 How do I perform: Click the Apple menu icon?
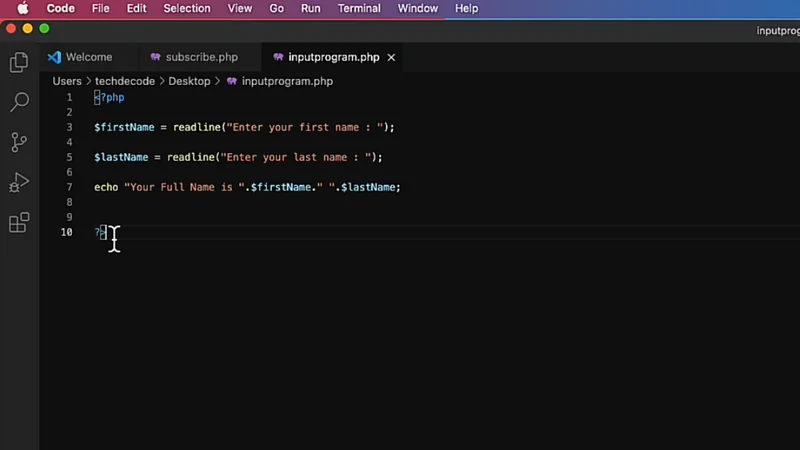pos(22,8)
